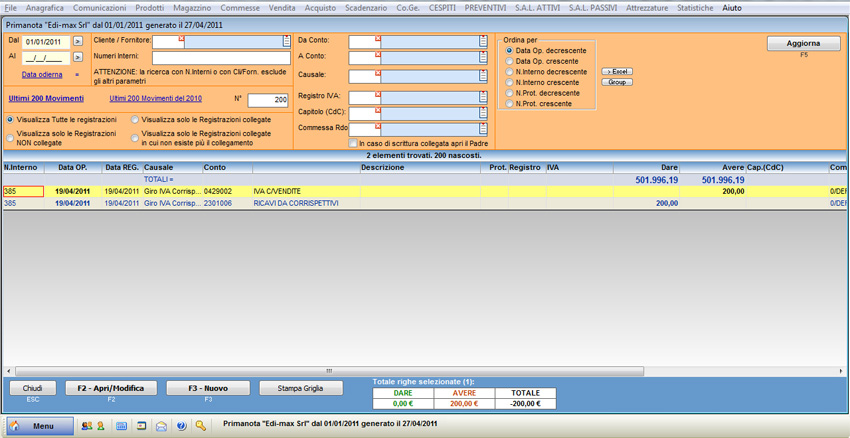
Task: Open the Scadenzario menu
Action: pyautogui.click(x=365, y=7)
